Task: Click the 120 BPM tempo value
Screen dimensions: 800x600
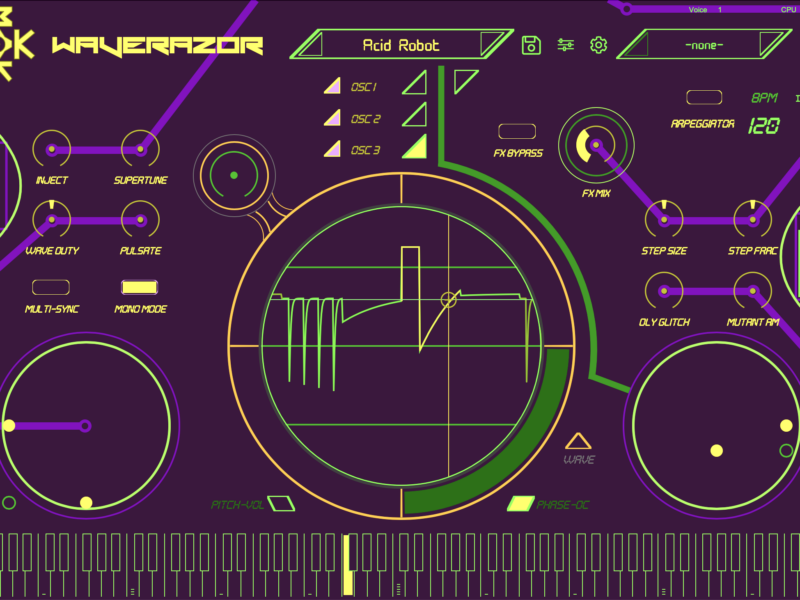Action: pyautogui.click(x=764, y=126)
